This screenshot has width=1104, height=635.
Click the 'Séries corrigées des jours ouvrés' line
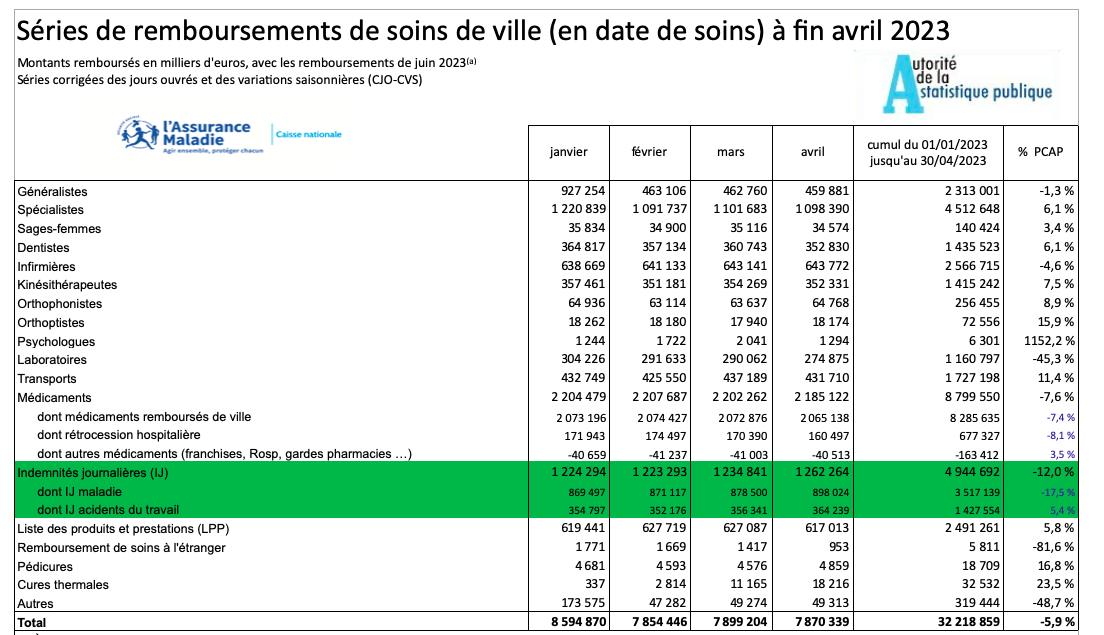point(220,80)
